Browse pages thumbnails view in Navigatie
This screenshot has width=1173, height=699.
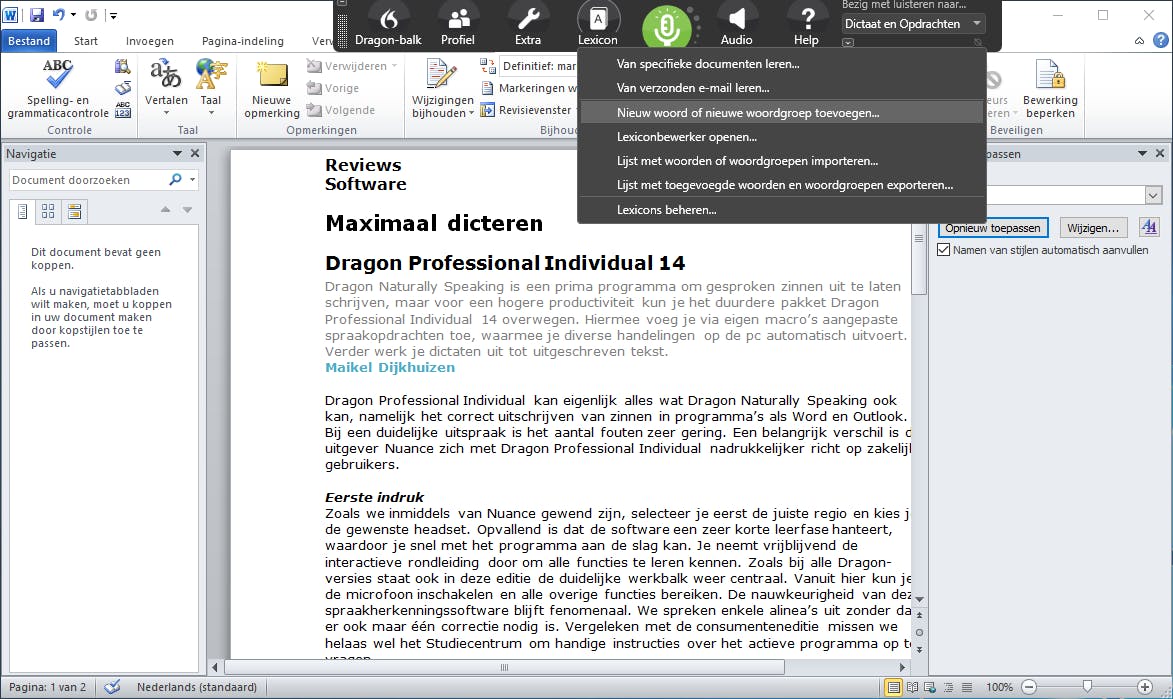tap(48, 212)
